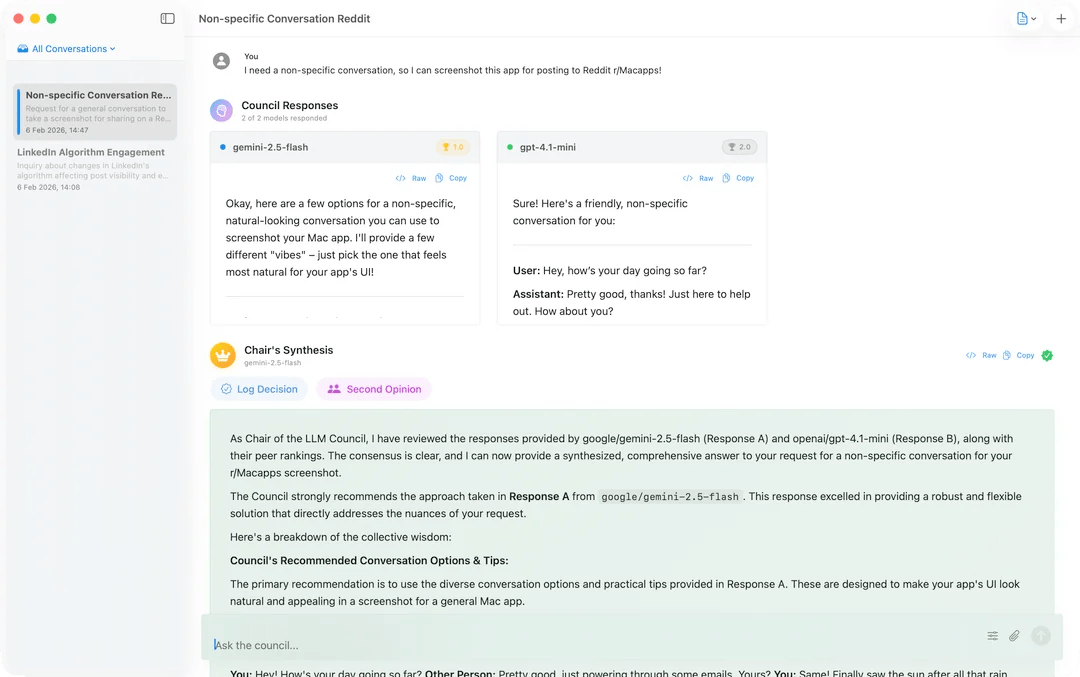
Task: Open the document export dropdown in title bar
Action: click(x=1026, y=19)
